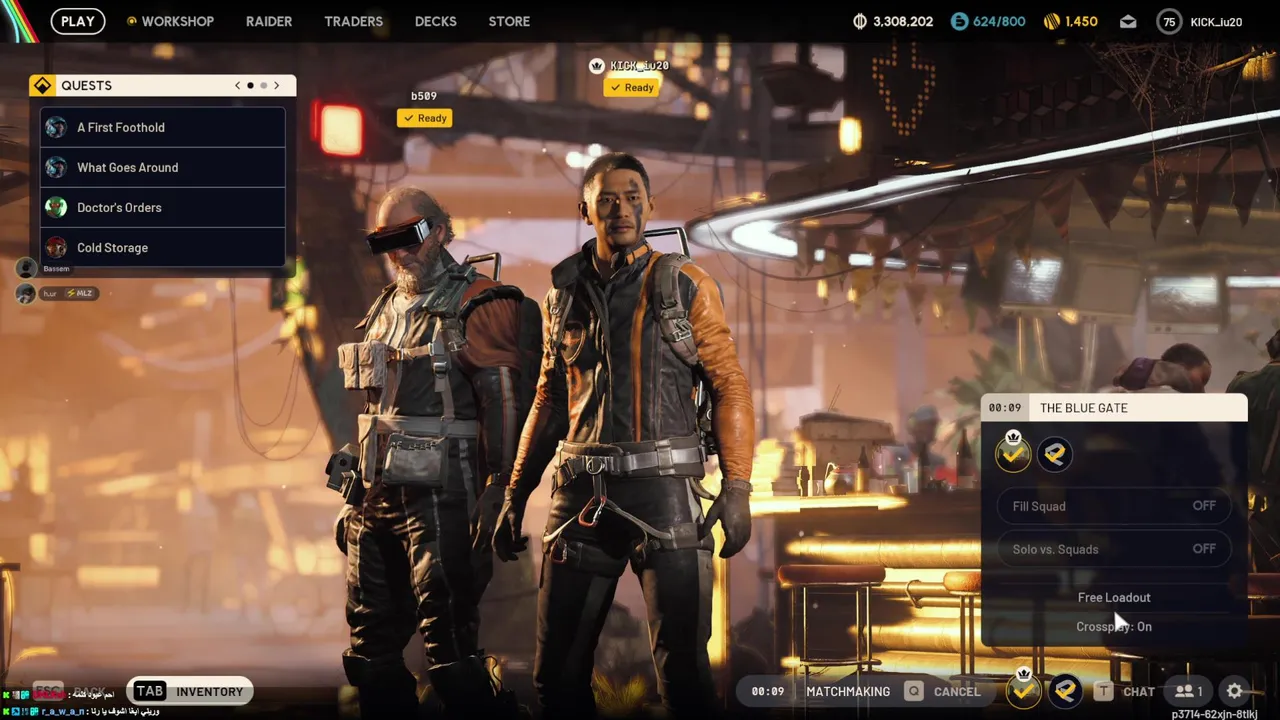Open the KICK_iu20 profile name in top bar
This screenshot has width=1280, height=720.
[x=1216, y=21]
